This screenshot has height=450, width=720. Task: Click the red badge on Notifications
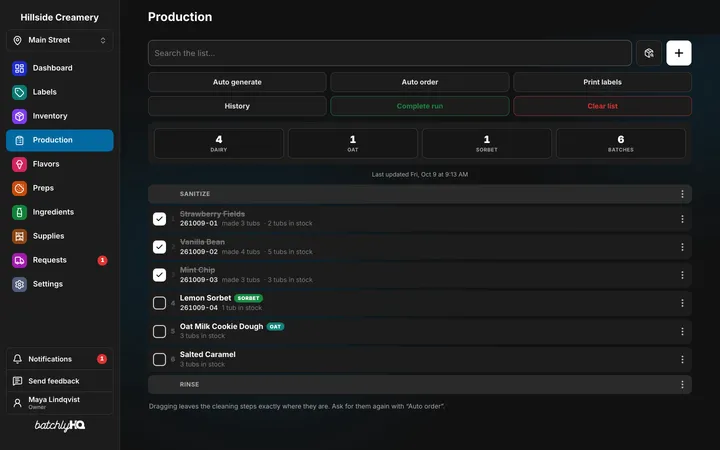(102, 359)
